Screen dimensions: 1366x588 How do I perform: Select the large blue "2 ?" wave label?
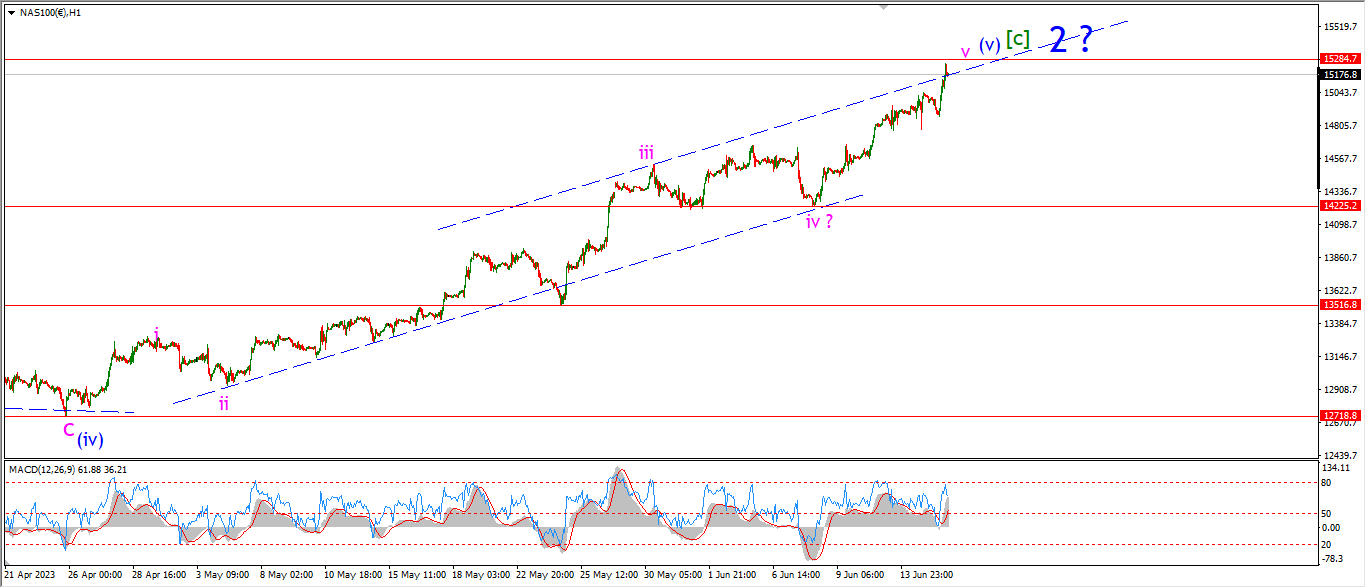(x=1069, y=41)
